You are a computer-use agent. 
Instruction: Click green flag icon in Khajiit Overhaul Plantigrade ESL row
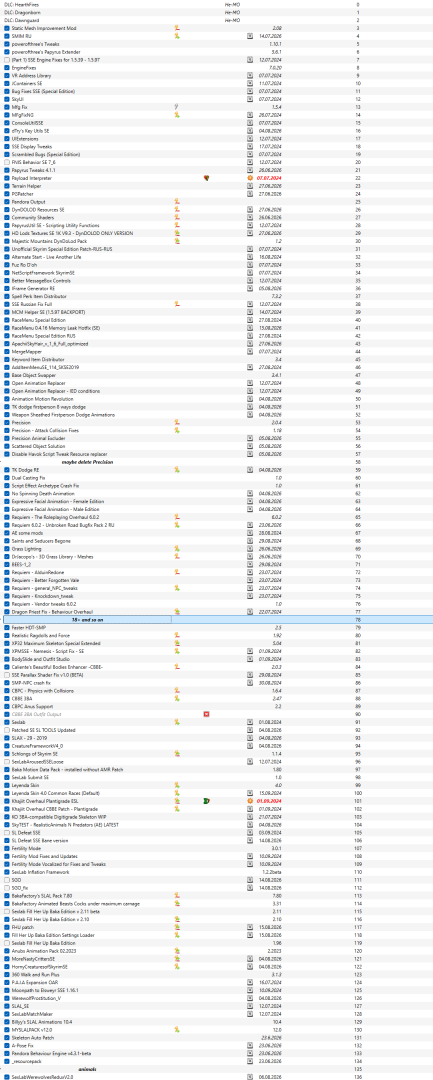pos(207,802)
